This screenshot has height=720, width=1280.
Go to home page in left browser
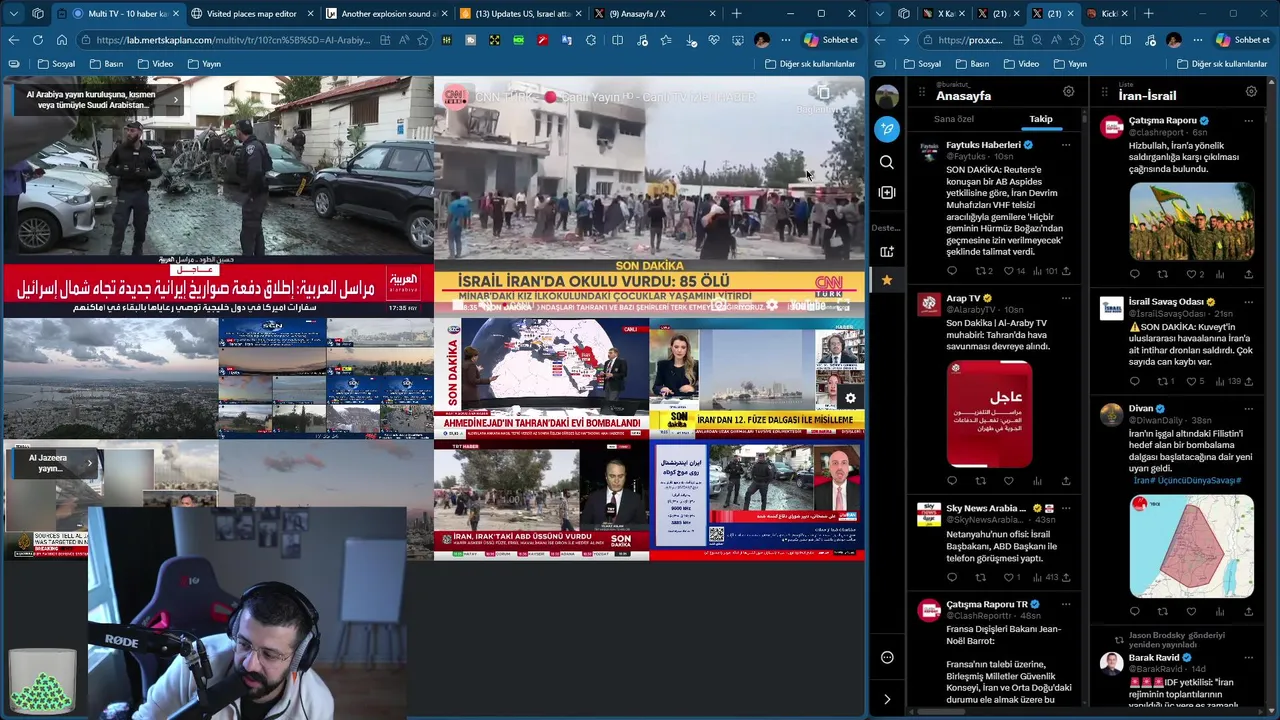click(x=61, y=40)
